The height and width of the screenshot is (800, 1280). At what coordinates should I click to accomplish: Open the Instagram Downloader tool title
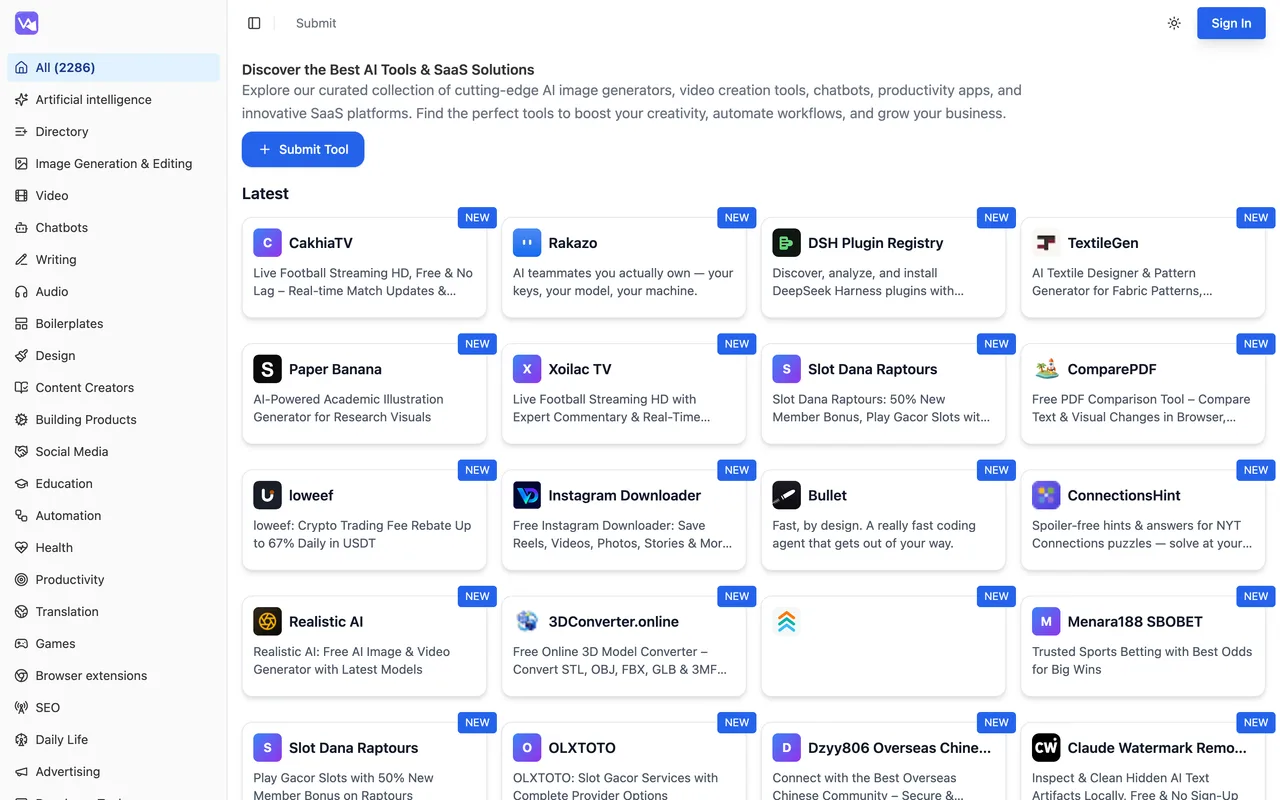point(625,495)
